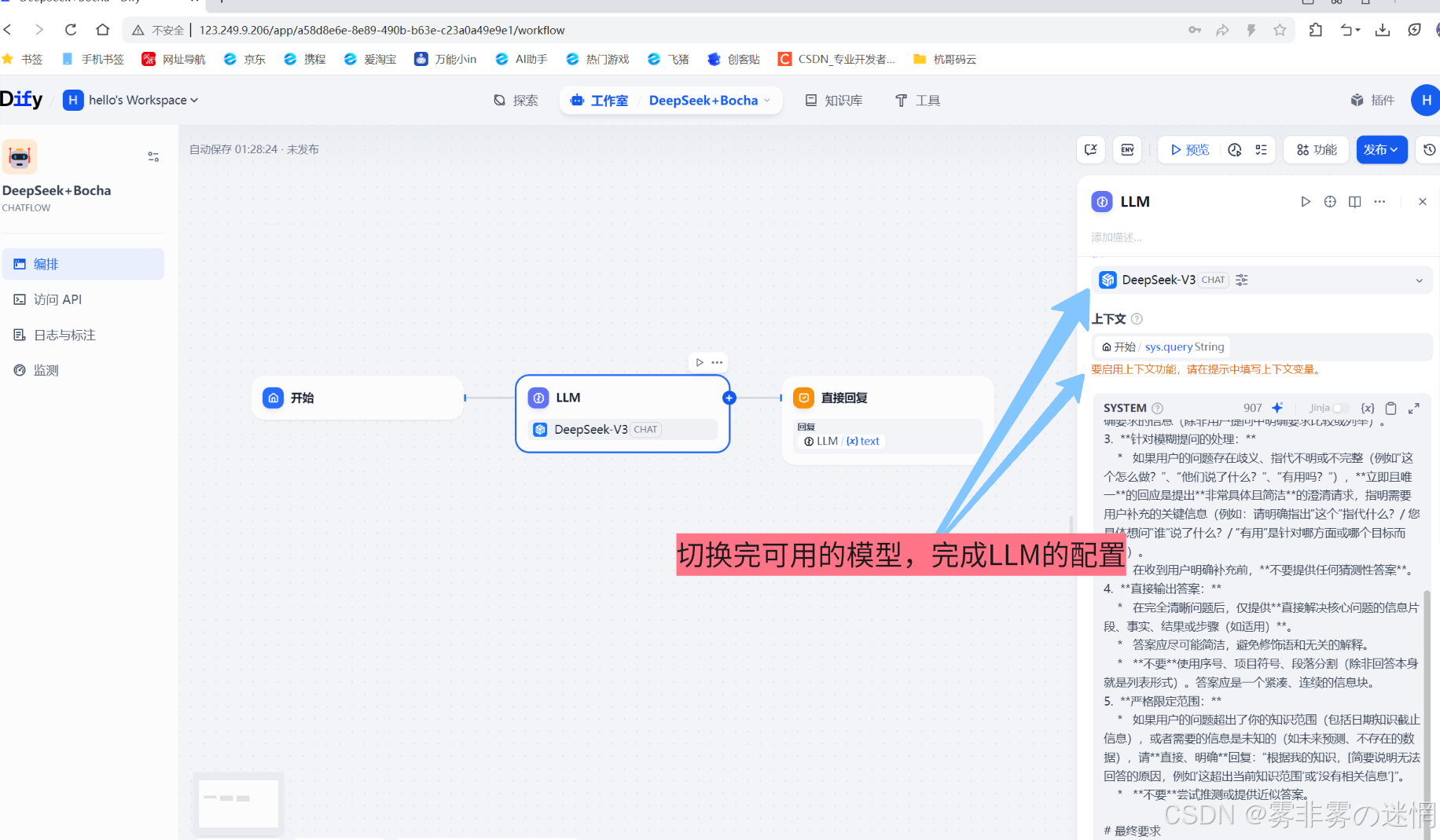
Task: Toggle the Jinja switch
Action: [1340, 408]
